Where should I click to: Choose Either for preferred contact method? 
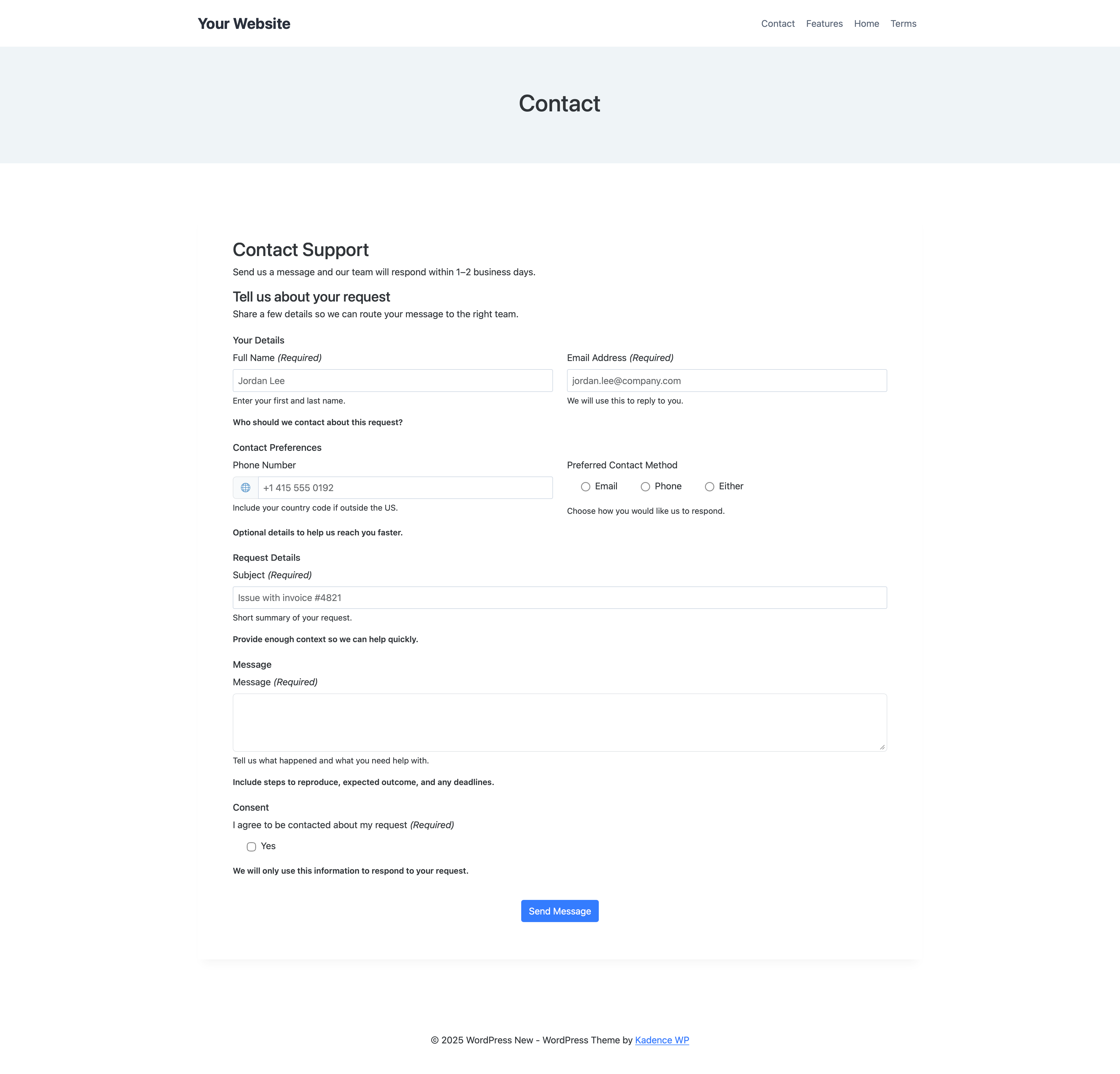coord(710,486)
